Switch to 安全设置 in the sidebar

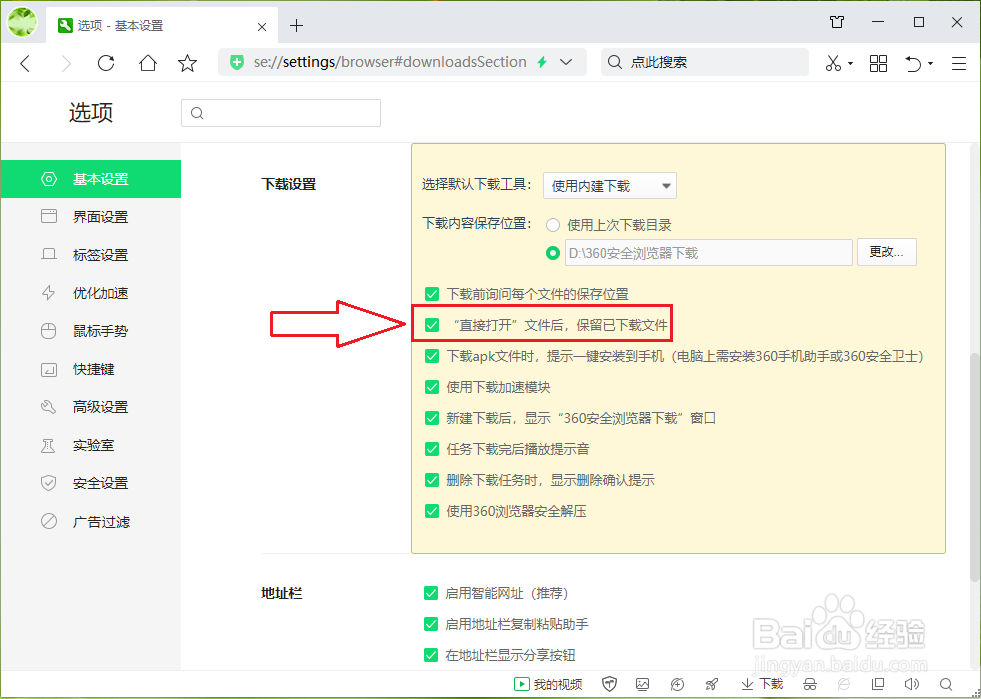pyautogui.click(x=101, y=483)
